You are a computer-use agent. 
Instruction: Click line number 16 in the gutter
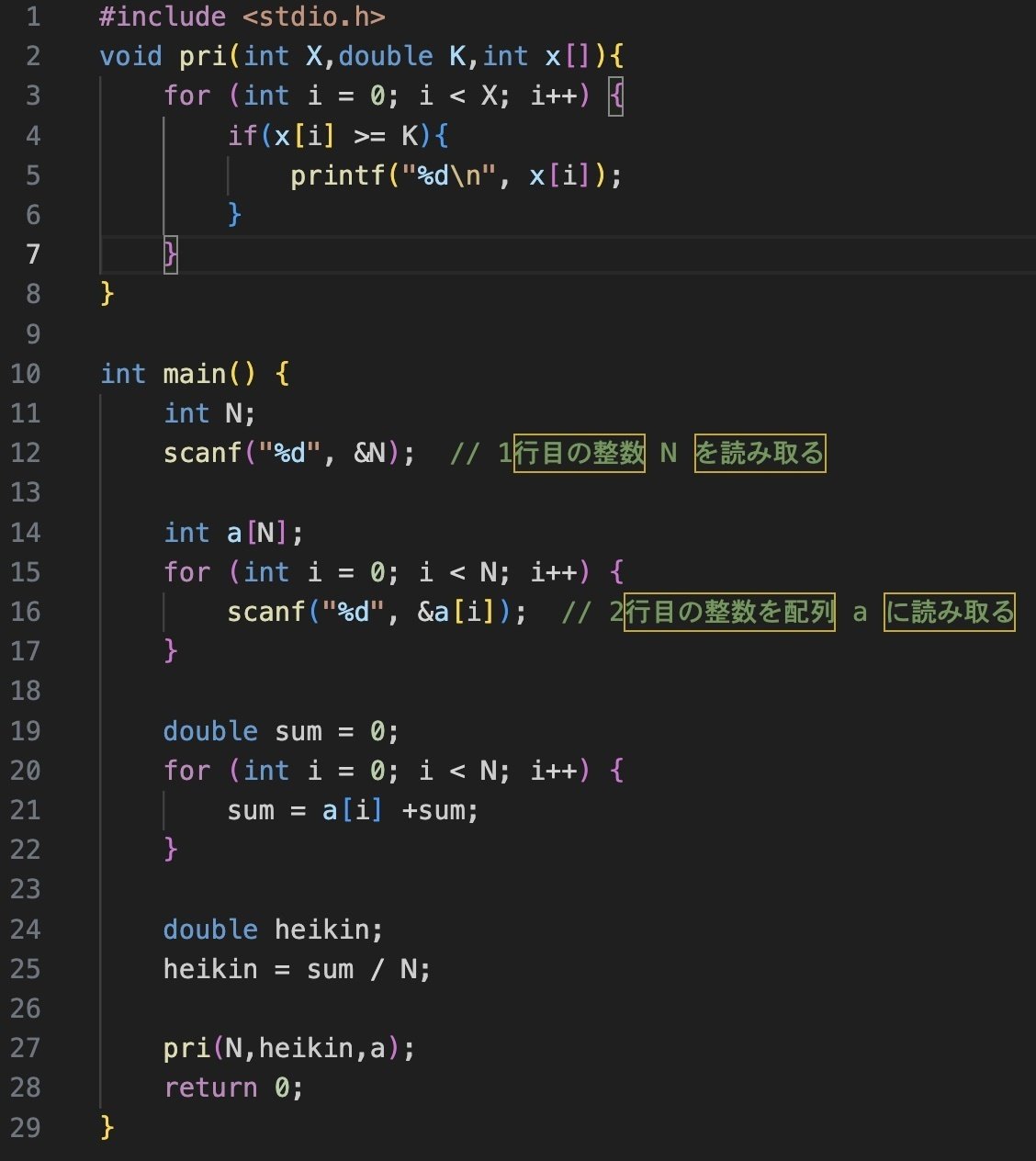pyautogui.click(x=26, y=612)
